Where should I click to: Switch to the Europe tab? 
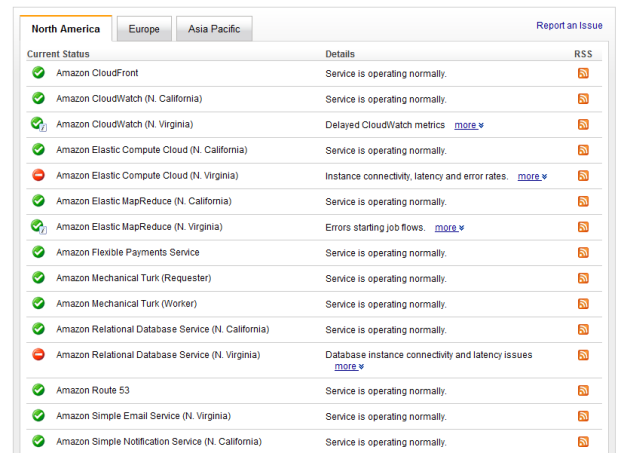tap(144, 29)
